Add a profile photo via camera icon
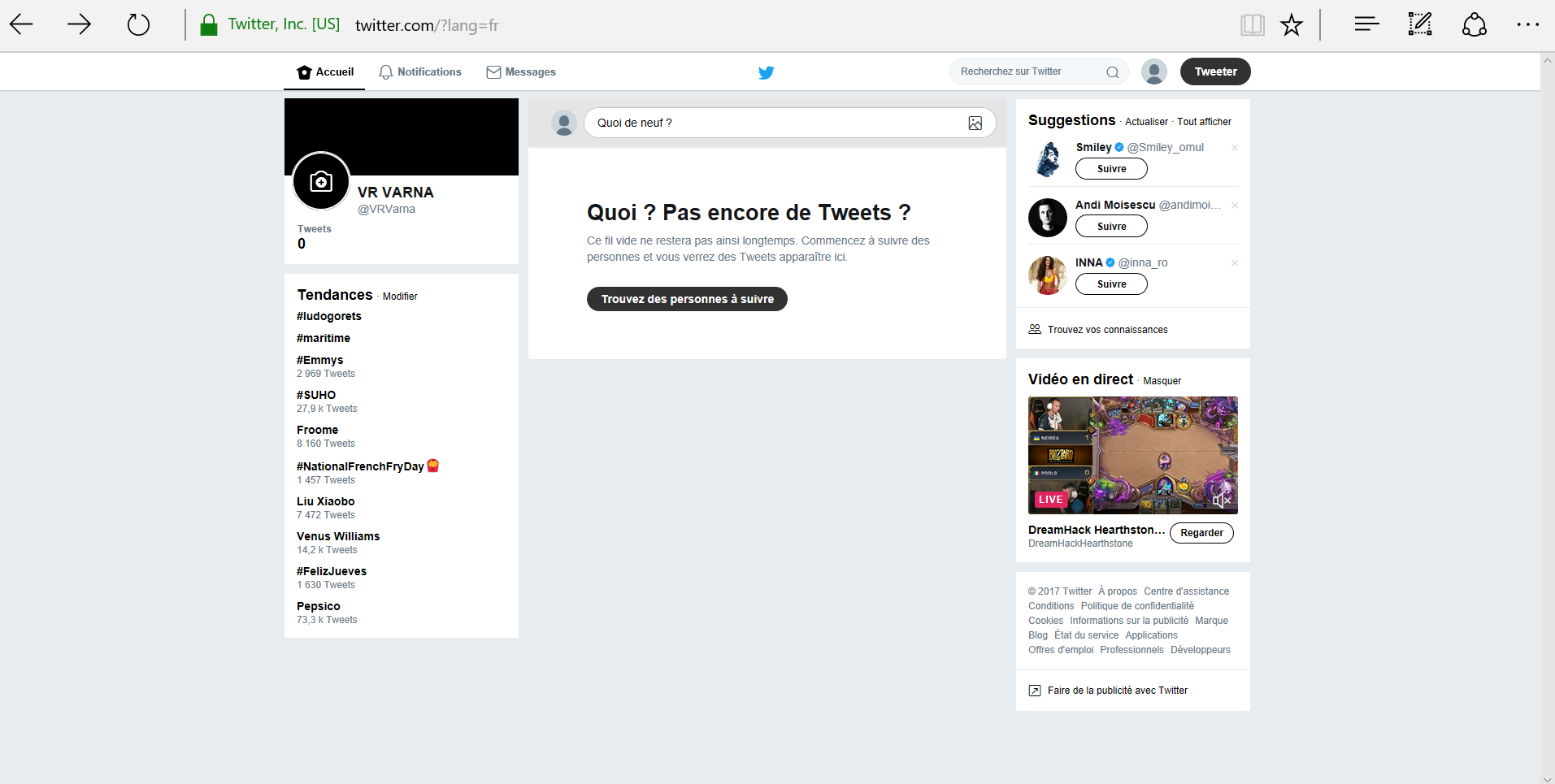The width and height of the screenshot is (1555, 784). coord(321,181)
